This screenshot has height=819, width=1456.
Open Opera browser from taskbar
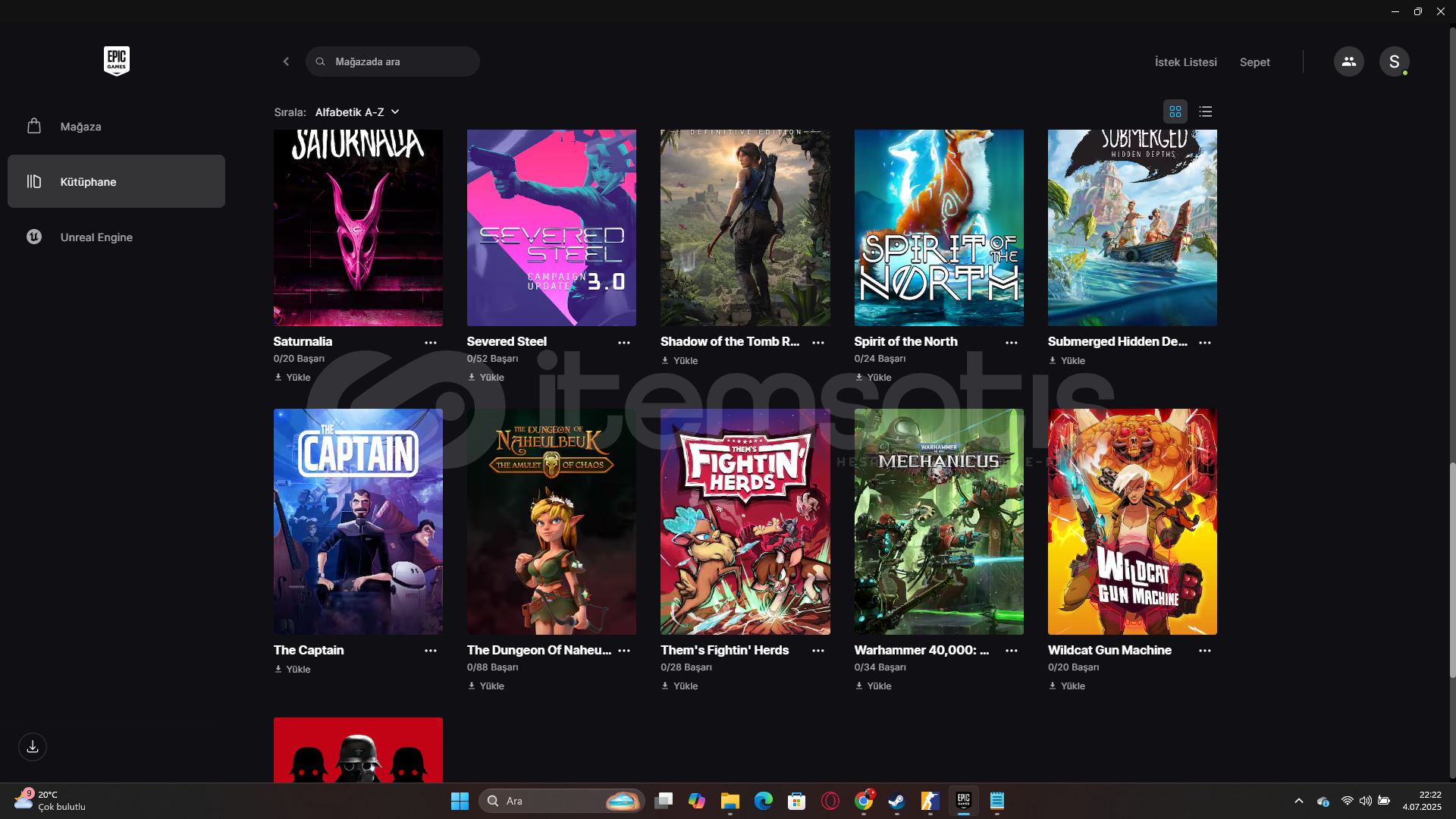[x=830, y=801]
